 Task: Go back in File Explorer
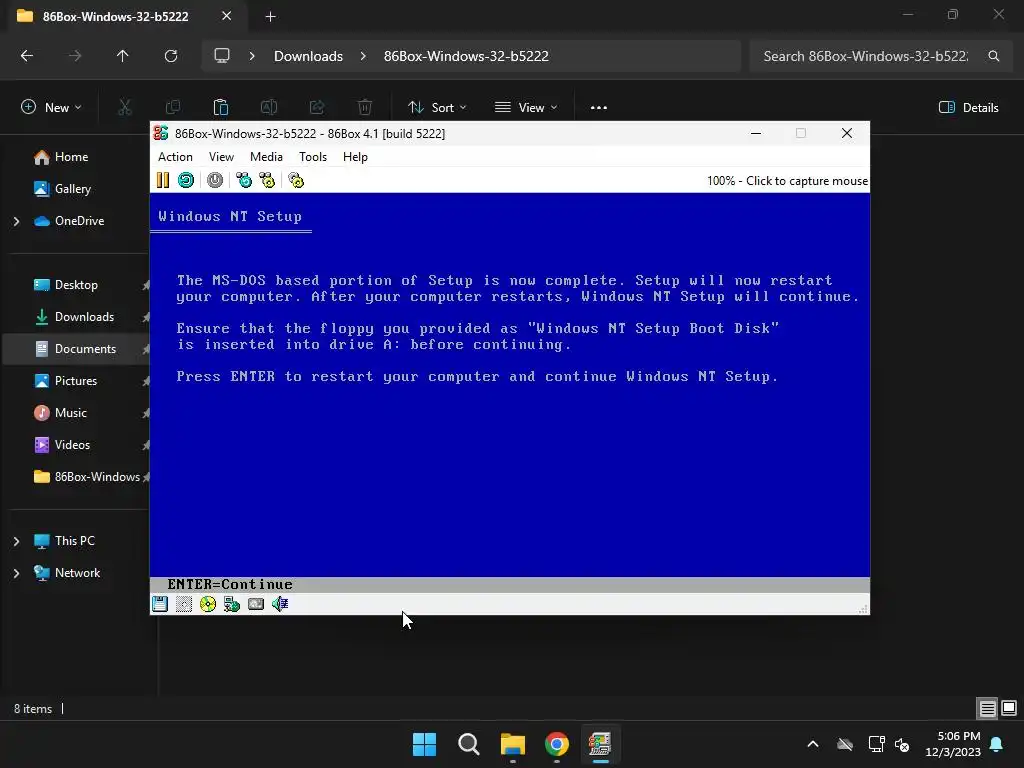(27, 56)
